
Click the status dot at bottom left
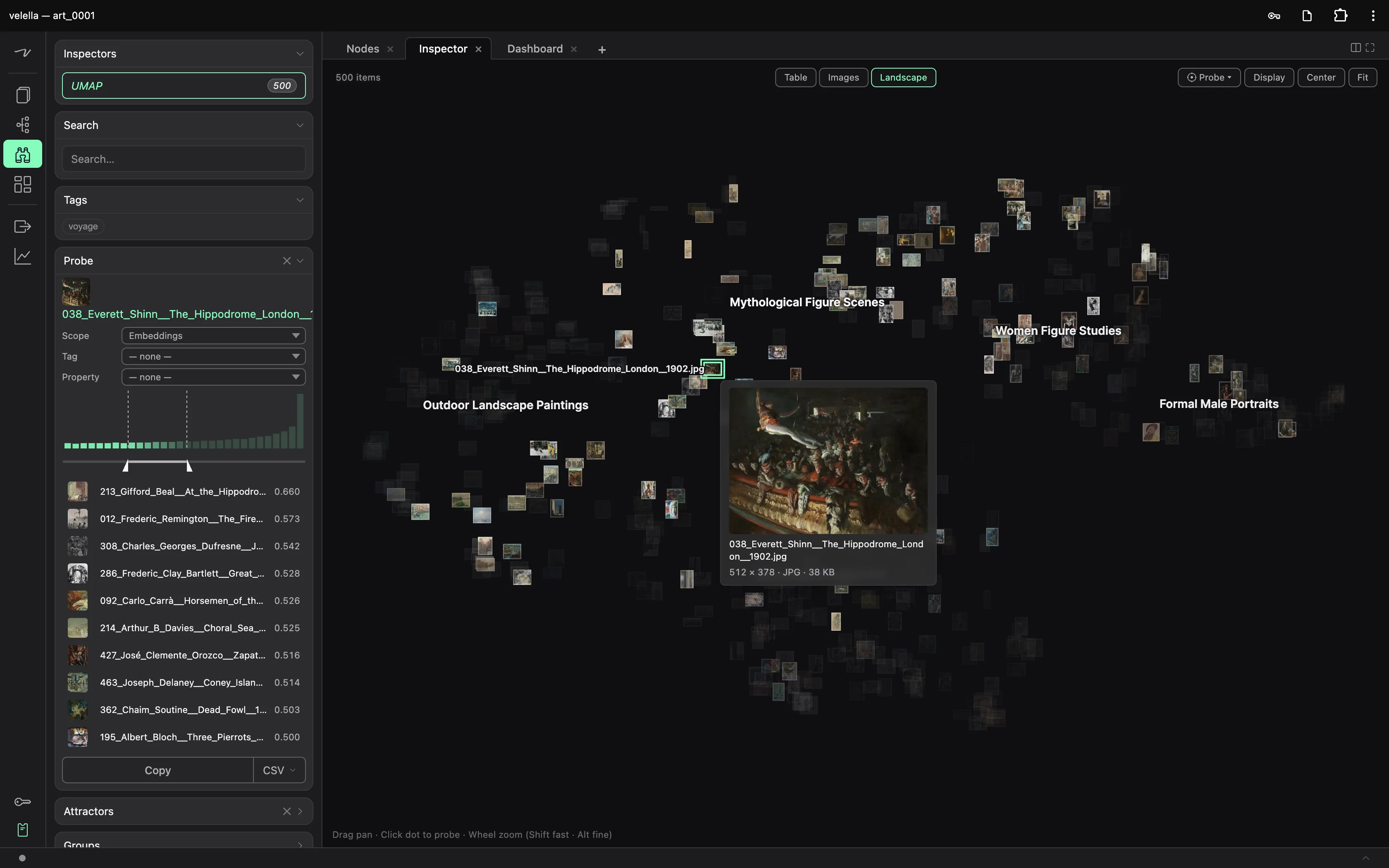tap(22, 858)
